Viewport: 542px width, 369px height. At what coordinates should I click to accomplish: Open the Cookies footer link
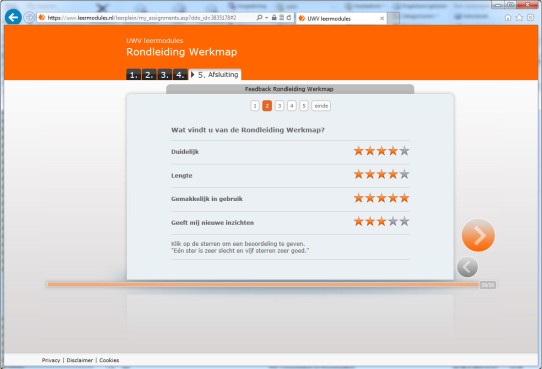[x=109, y=360]
